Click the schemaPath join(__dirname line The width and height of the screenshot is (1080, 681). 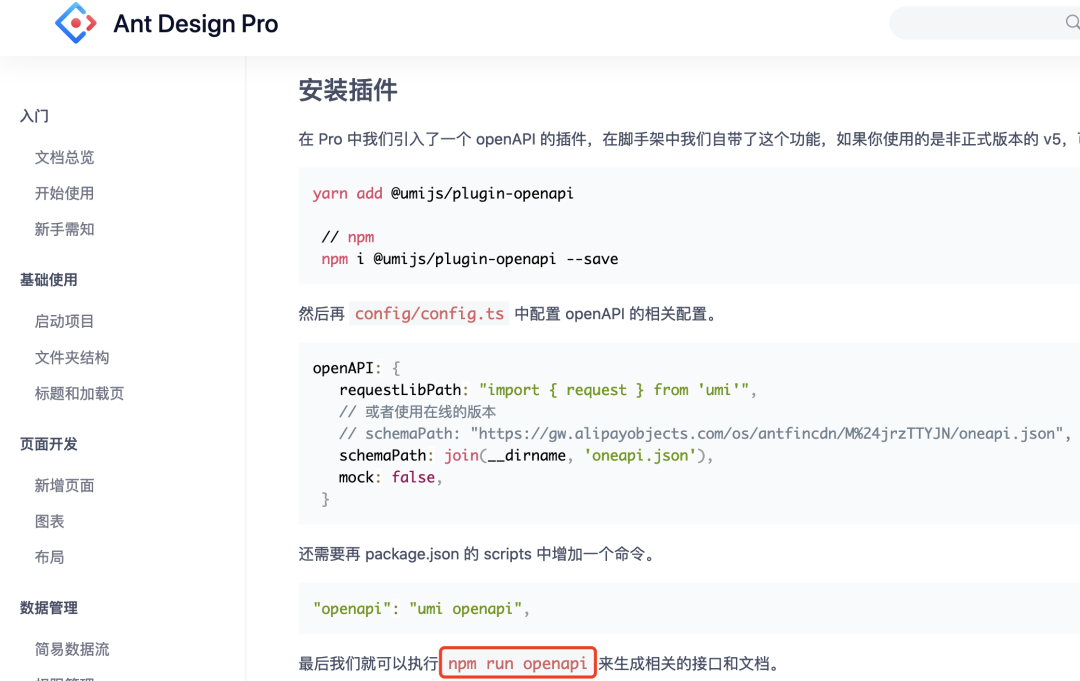point(526,456)
